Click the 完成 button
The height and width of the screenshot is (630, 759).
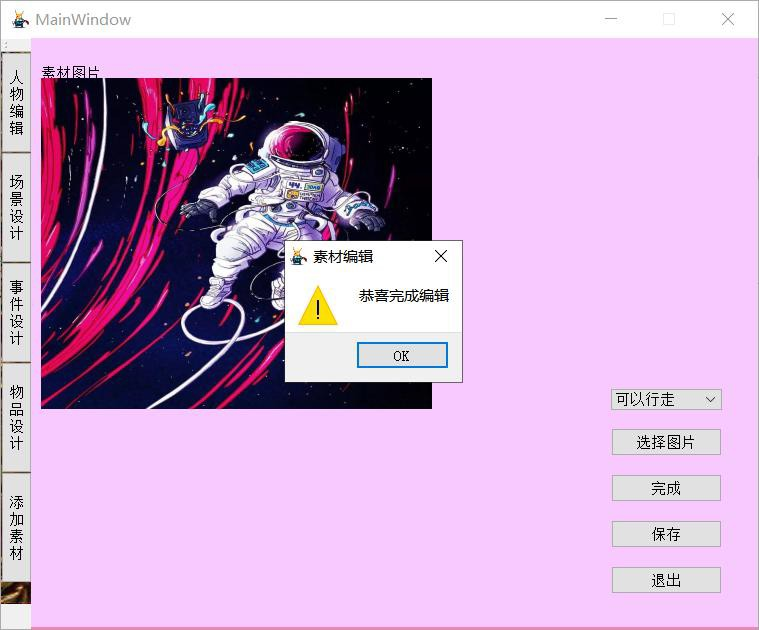pos(666,488)
